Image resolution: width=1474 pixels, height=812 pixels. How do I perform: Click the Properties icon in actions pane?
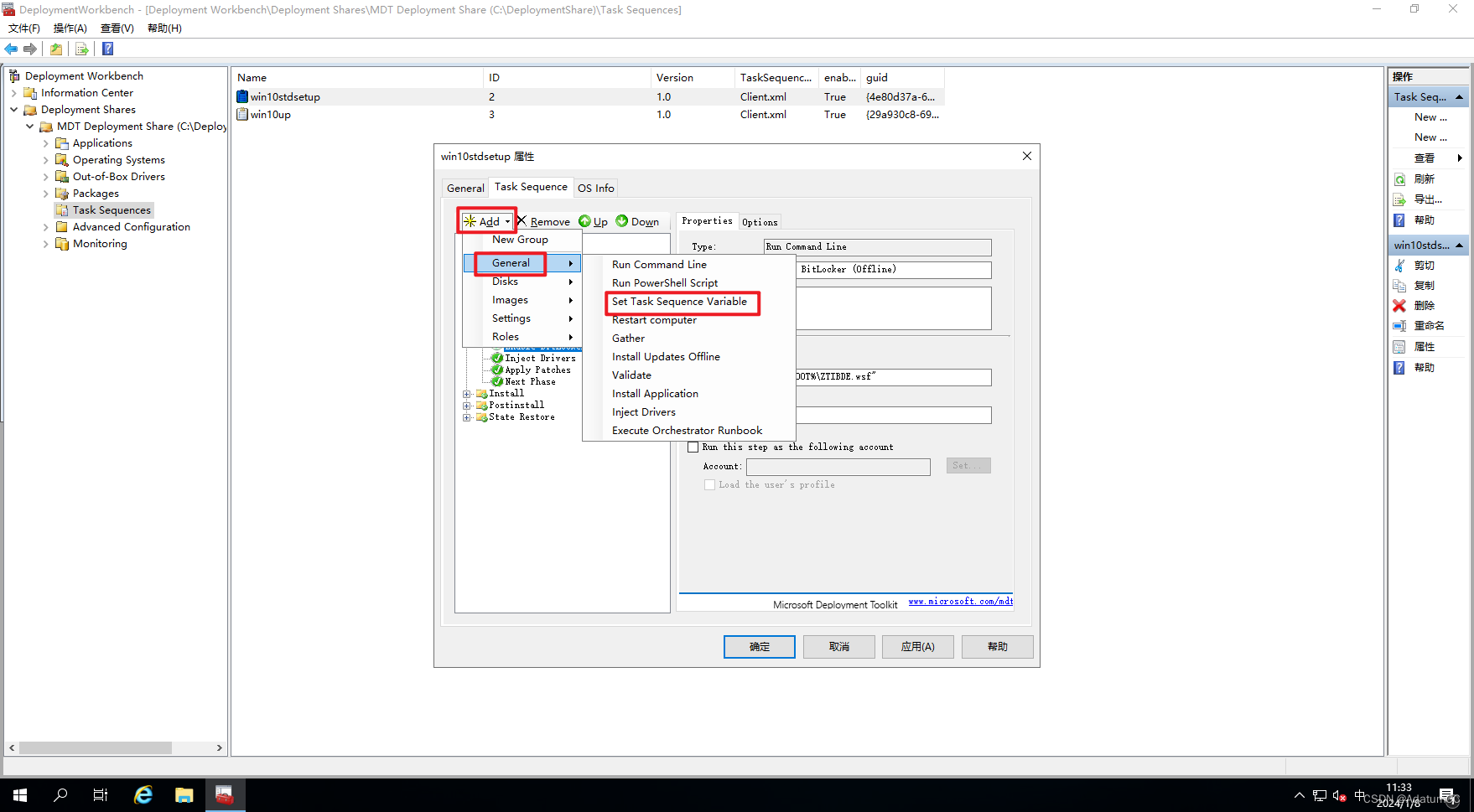1399,347
